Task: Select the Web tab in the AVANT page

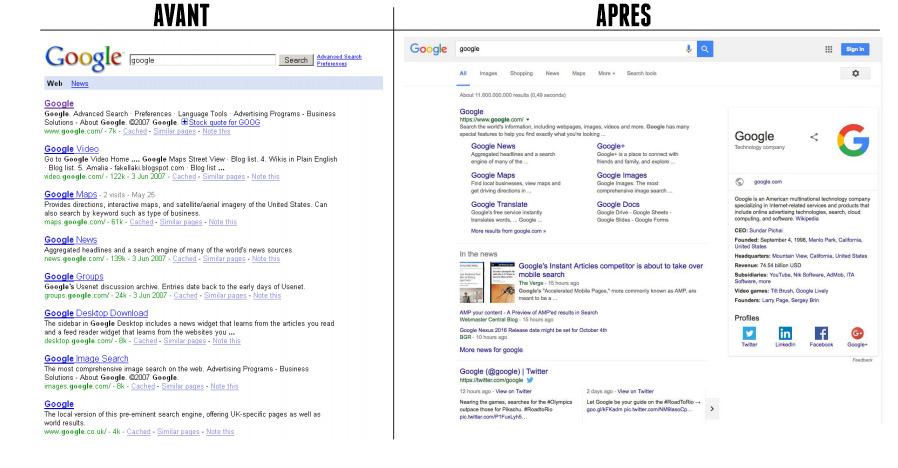Action: tap(54, 84)
